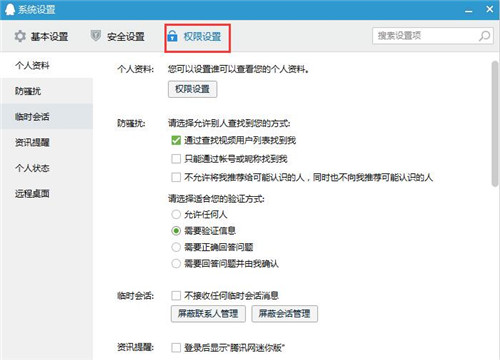Click the vertical scrollbar thumb
The width and height of the screenshot is (500, 360).
495,123
